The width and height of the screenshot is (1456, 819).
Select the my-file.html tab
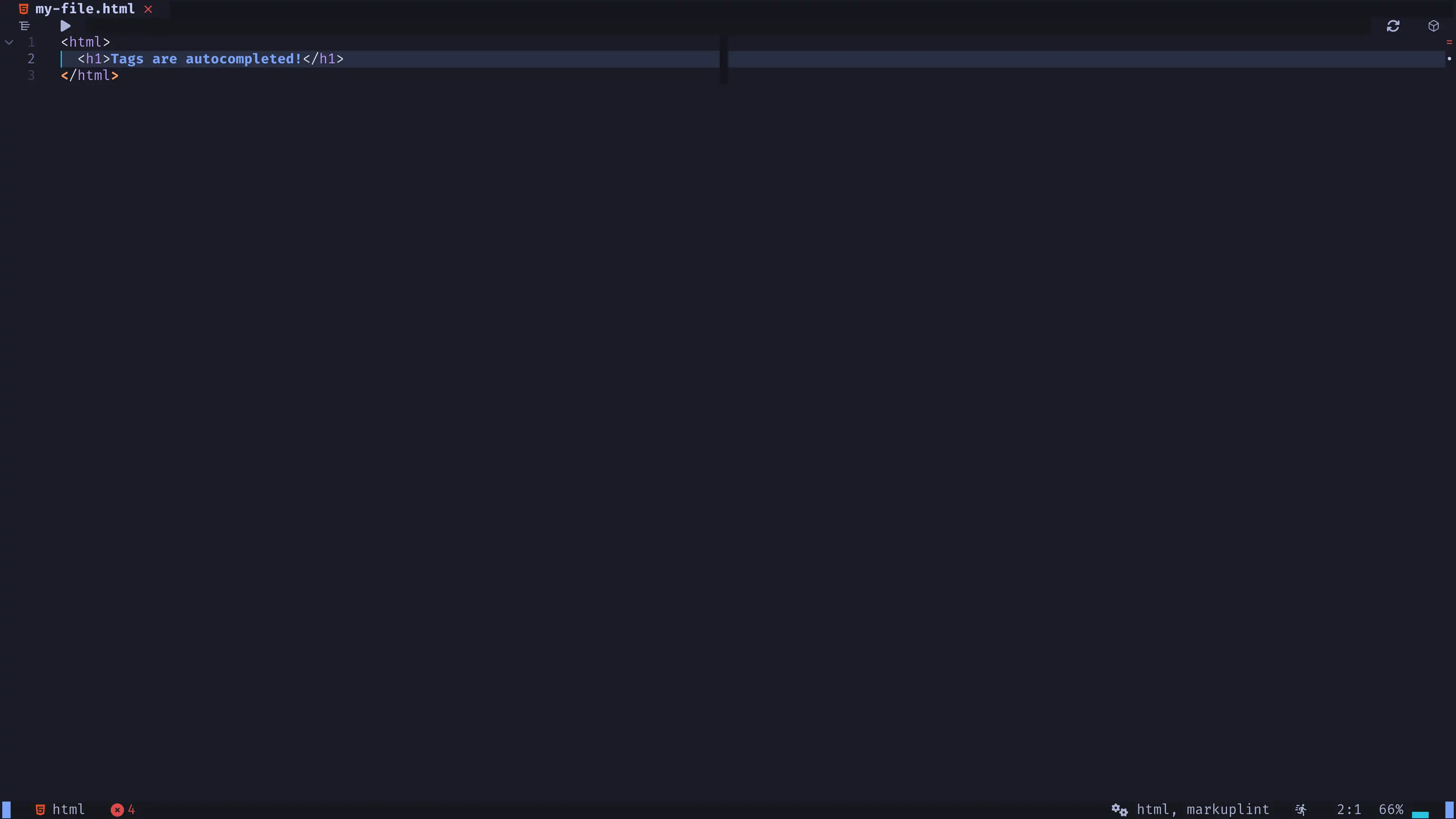(x=85, y=9)
